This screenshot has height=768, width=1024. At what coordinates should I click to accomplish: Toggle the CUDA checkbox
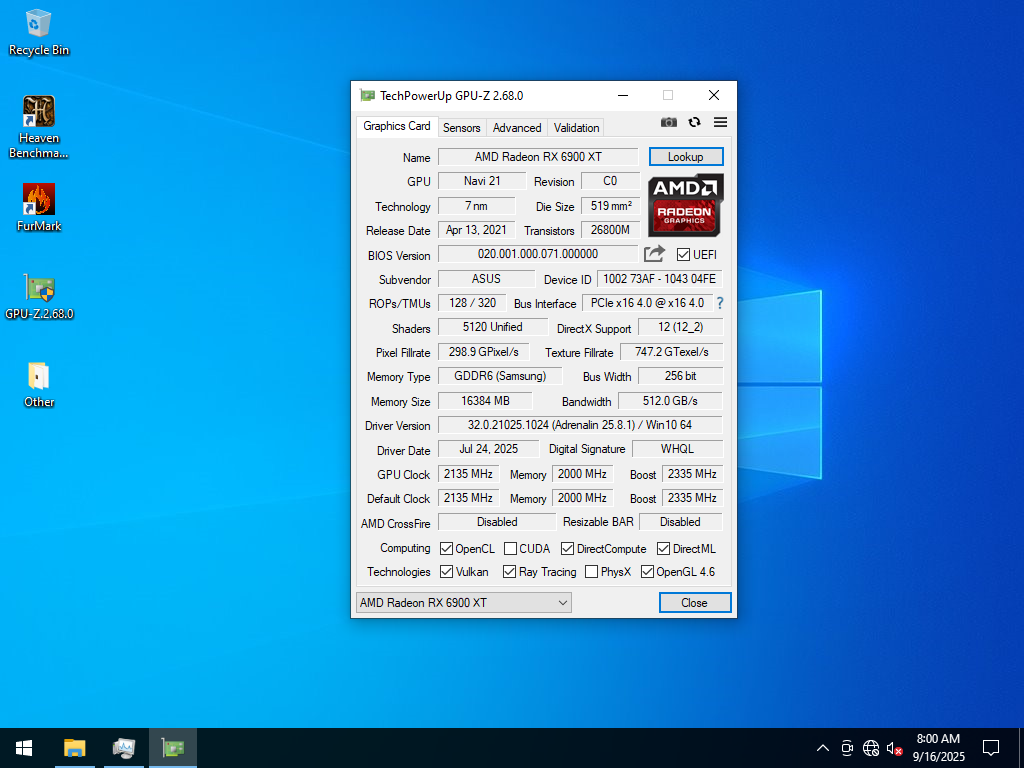click(510, 549)
